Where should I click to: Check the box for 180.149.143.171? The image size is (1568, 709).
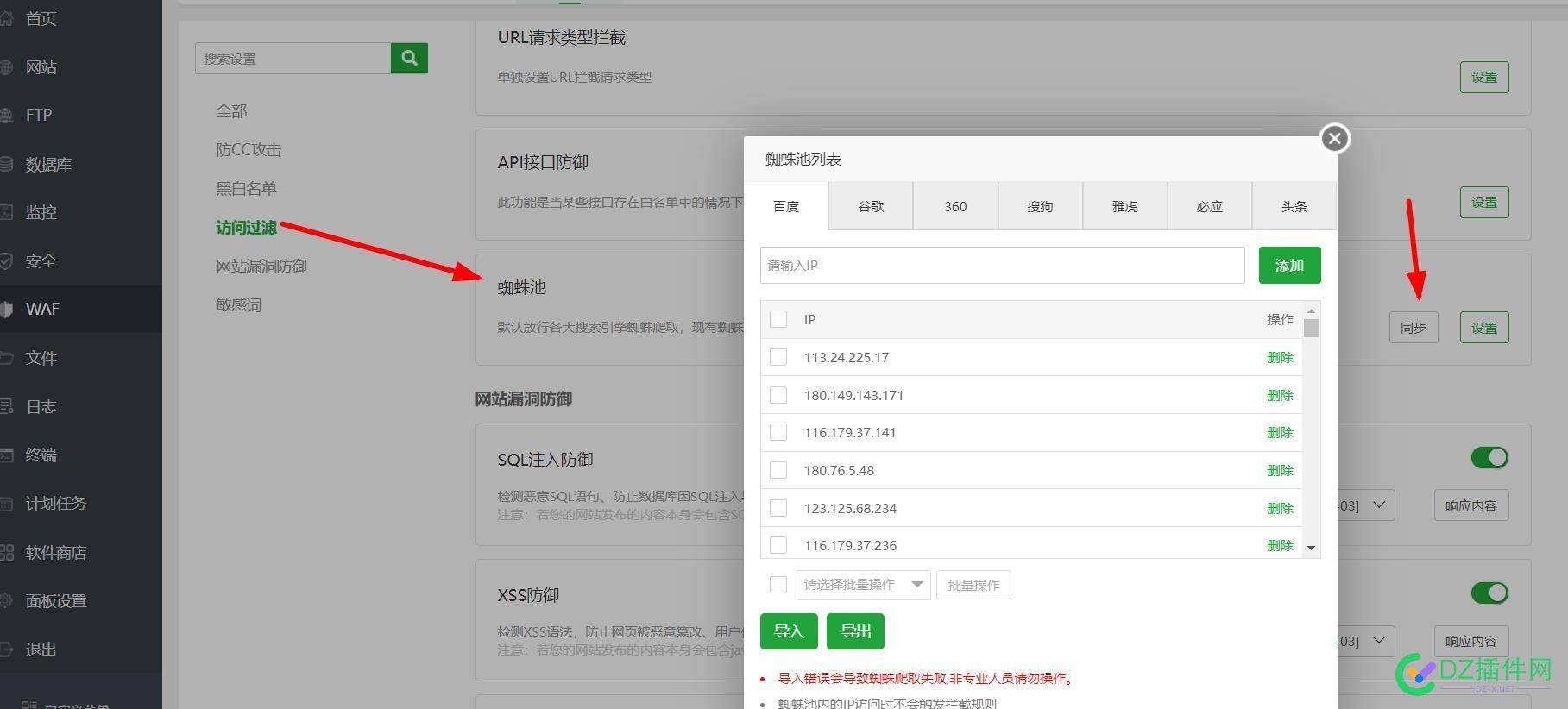pyautogui.click(x=778, y=395)
